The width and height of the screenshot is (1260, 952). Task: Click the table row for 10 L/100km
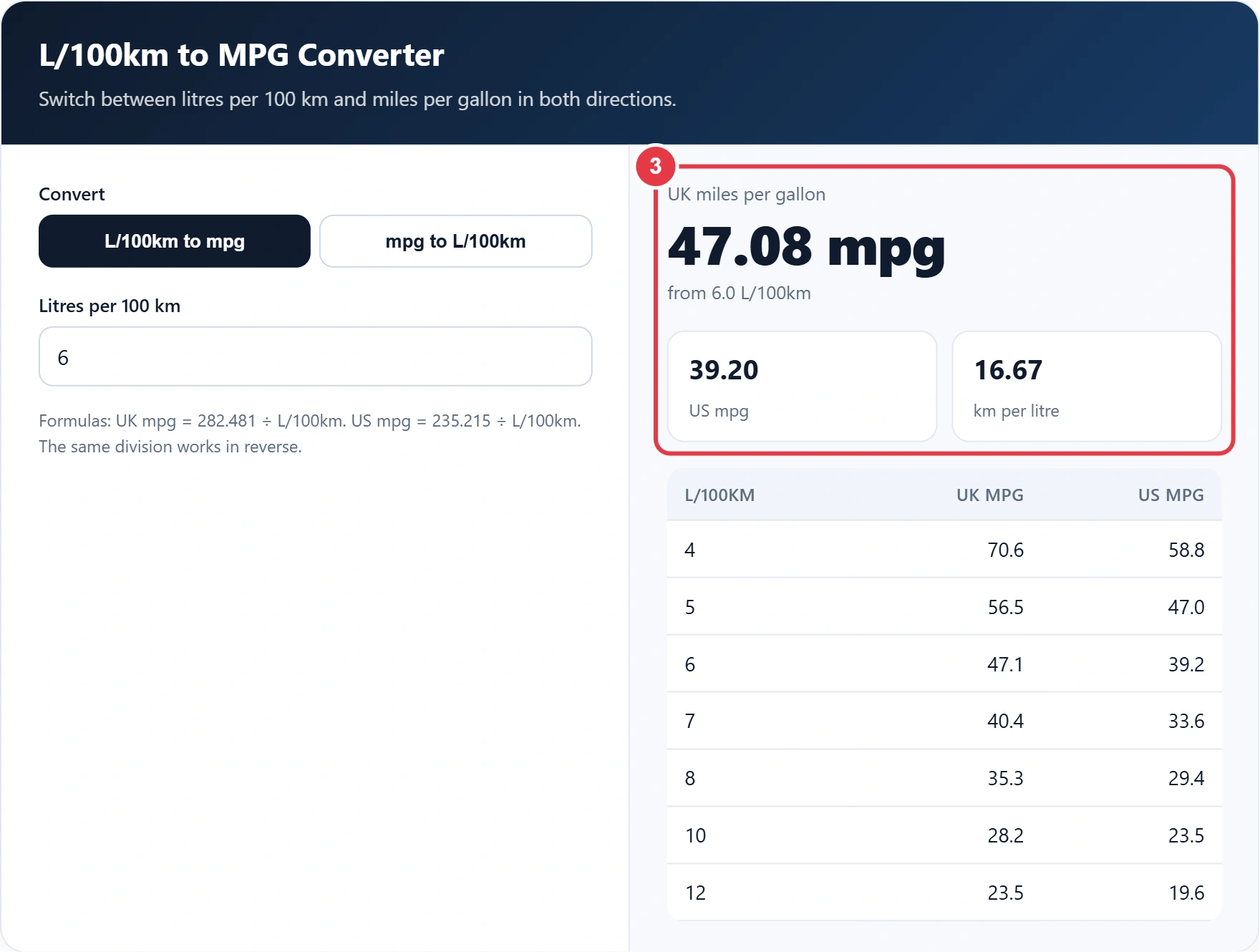click(944, 835)
